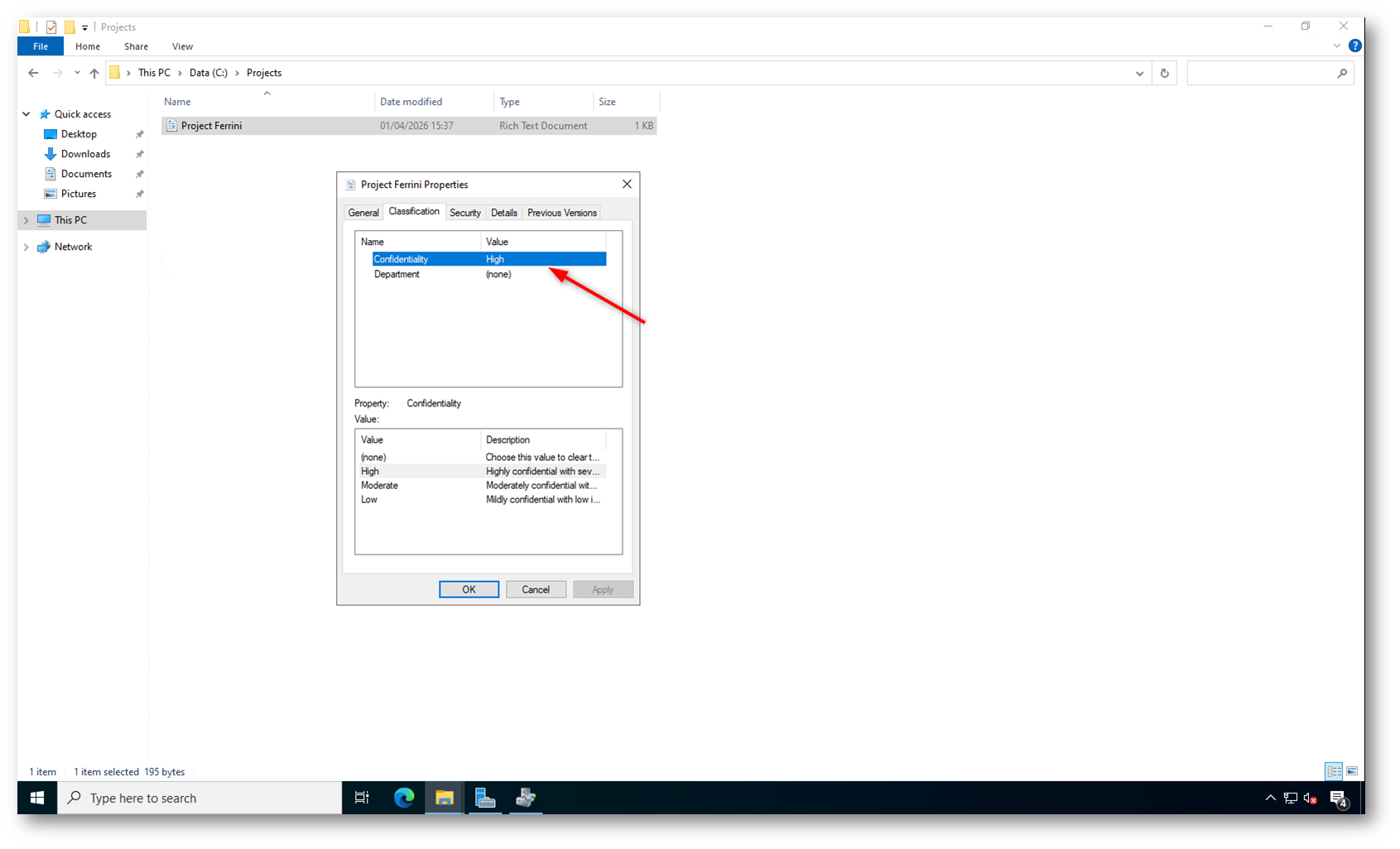Viewport: 1400px width, 849px height.
Task: Expand the This PC tree node
Action: click(26, 220)
